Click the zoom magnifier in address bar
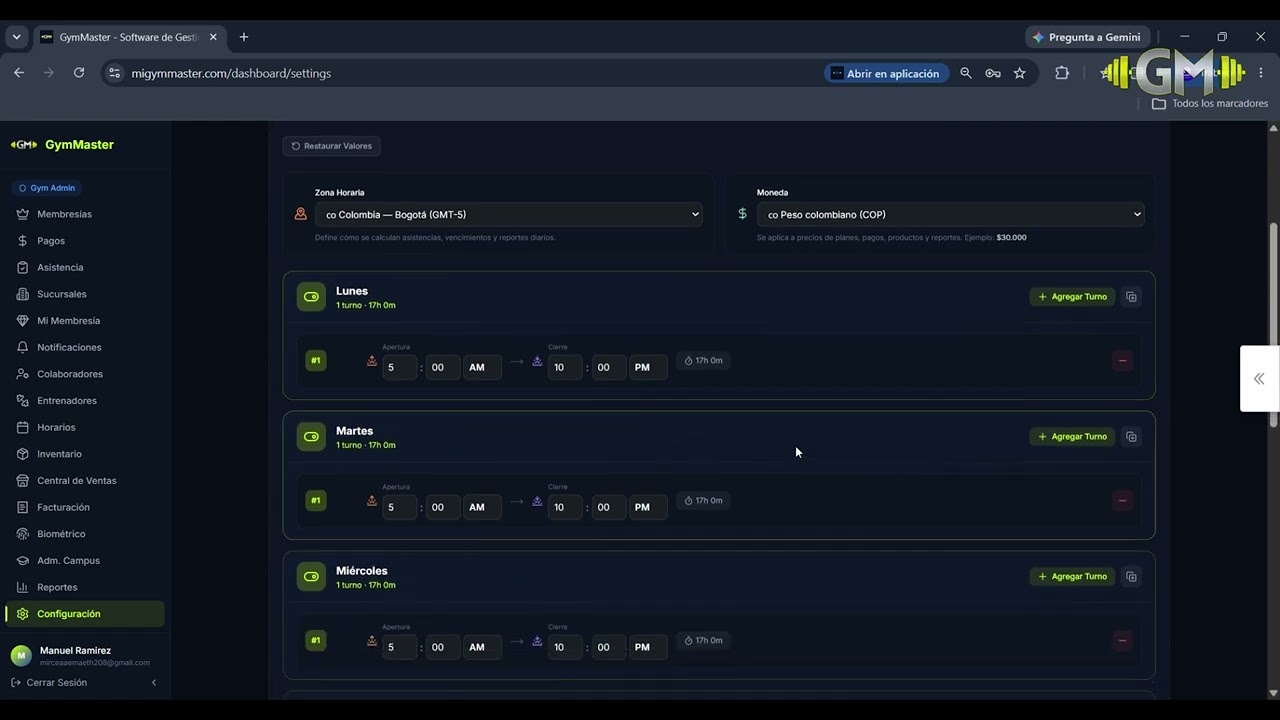The width and height of the screenshot is (1280, 720). pos(966,73)
